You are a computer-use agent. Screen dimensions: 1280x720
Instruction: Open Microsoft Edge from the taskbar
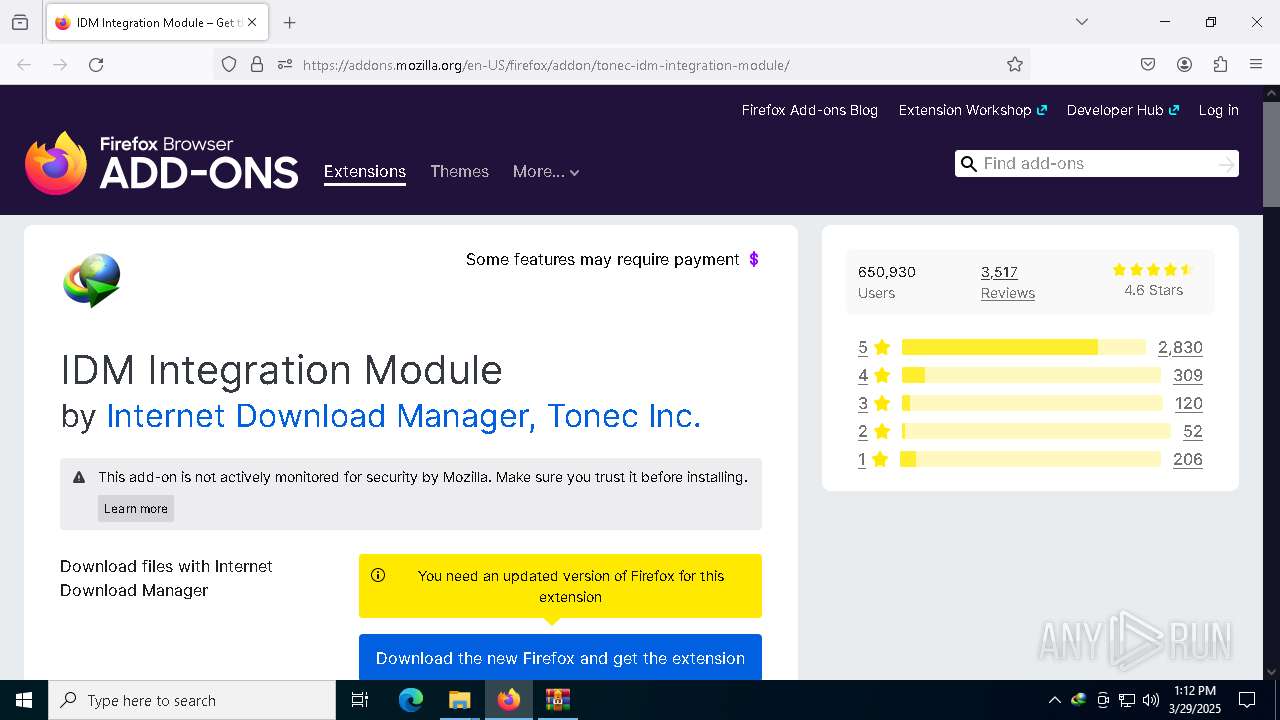[411, 700]
